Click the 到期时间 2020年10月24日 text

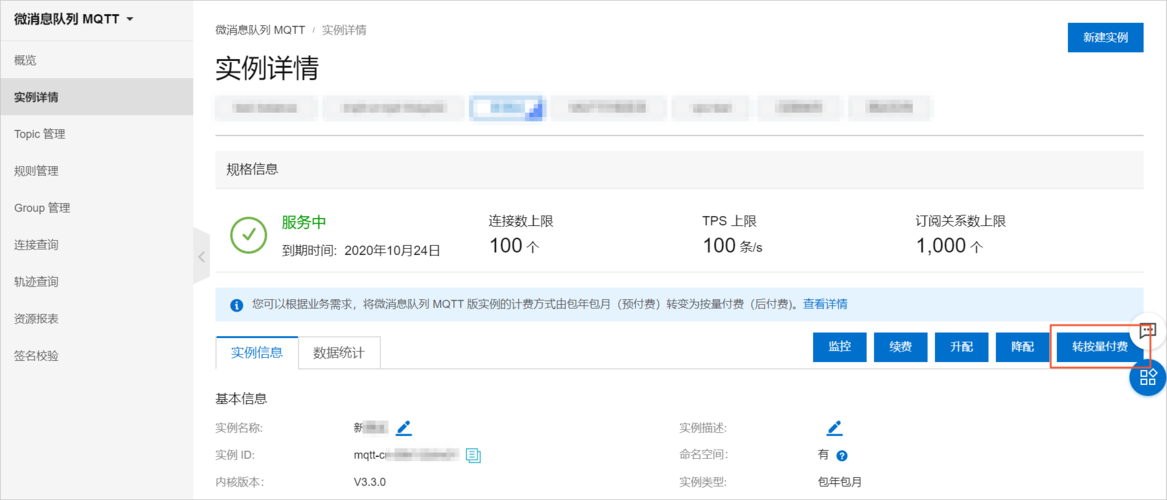pyautogui.click(x=361, y=250)
